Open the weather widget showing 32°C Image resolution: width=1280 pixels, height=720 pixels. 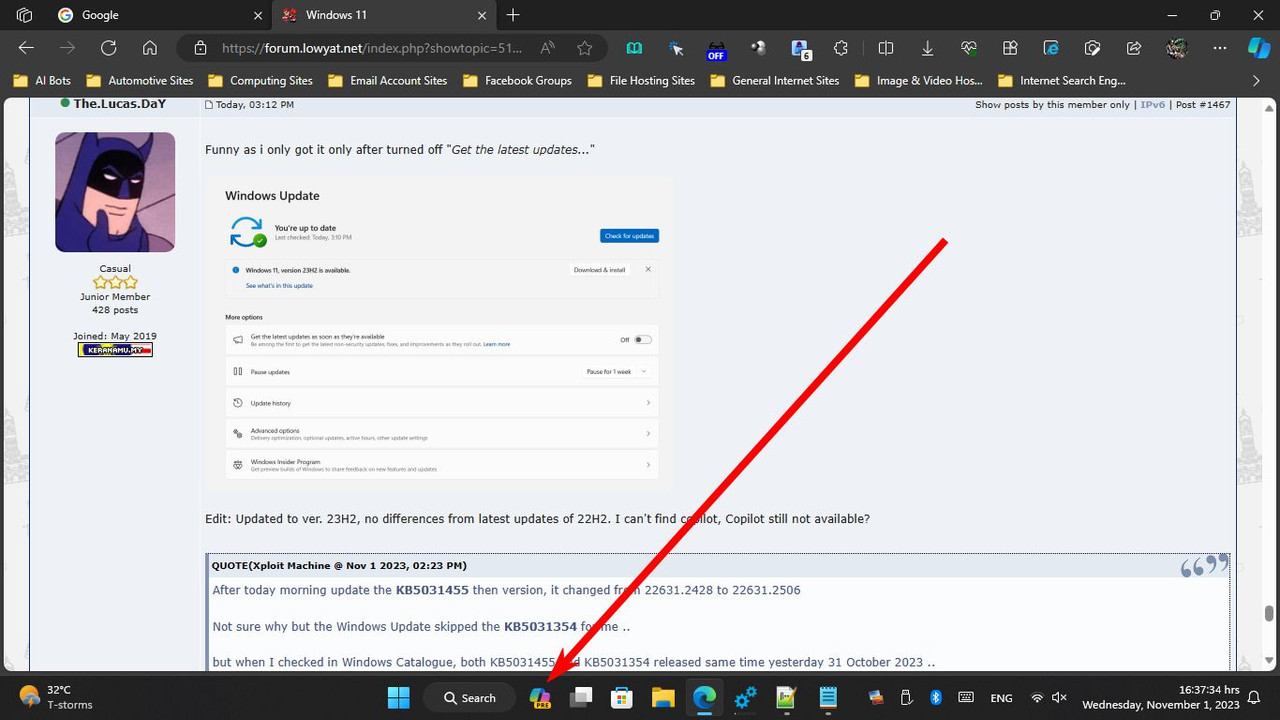(56, 697)
